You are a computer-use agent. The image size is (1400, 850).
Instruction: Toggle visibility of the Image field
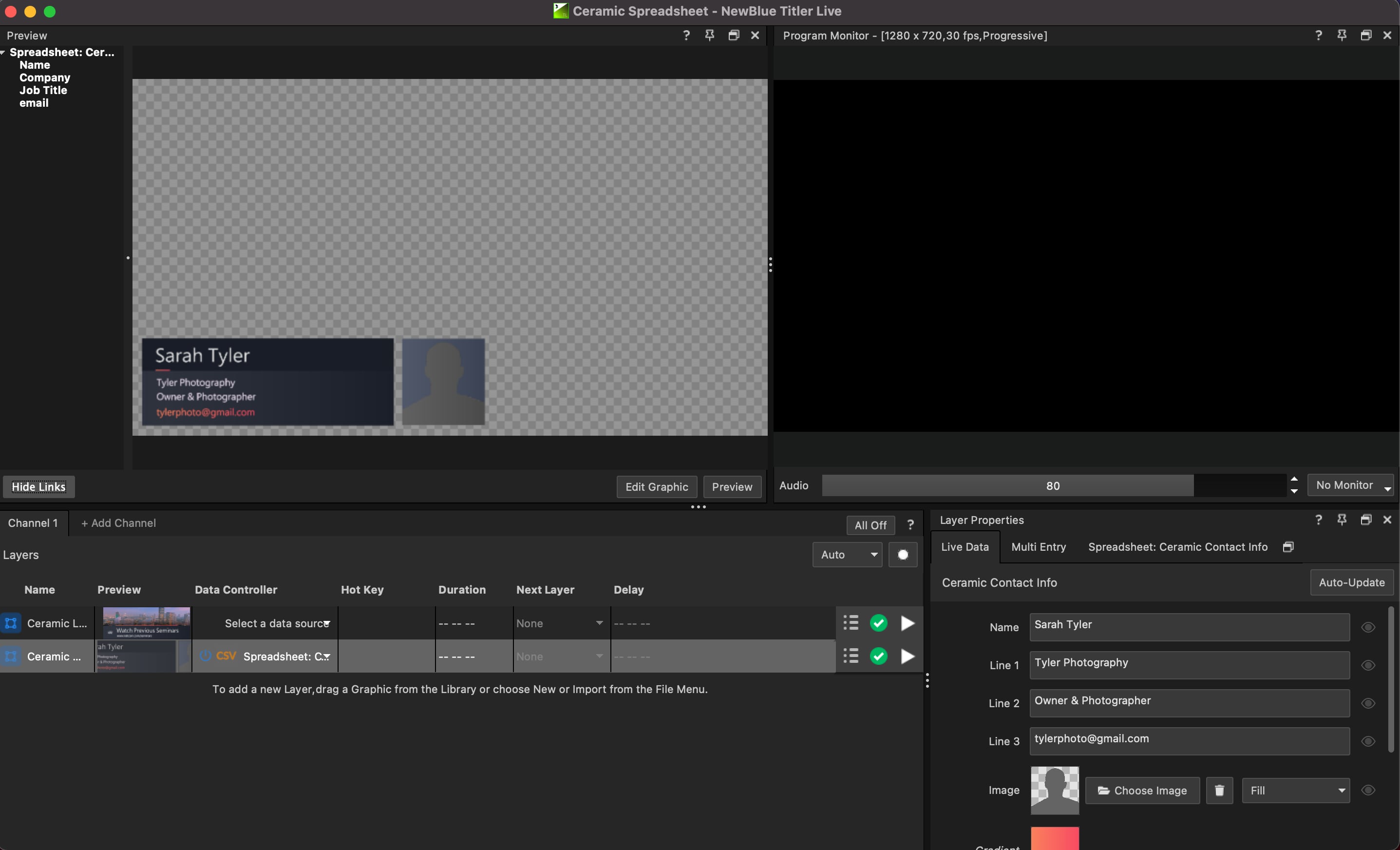click(x=1368, y=790)
